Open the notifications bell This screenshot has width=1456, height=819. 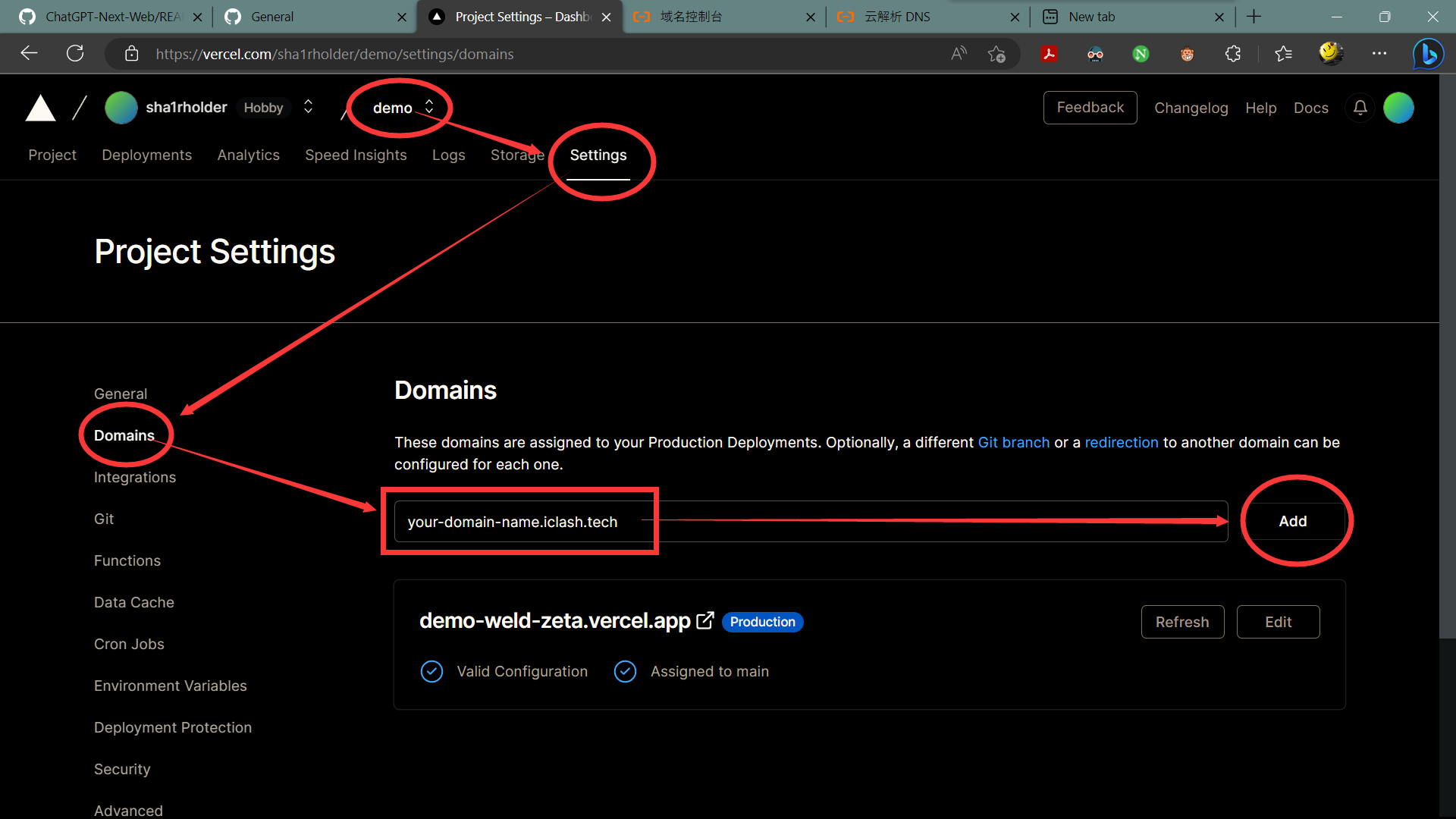click(1360, 108)
